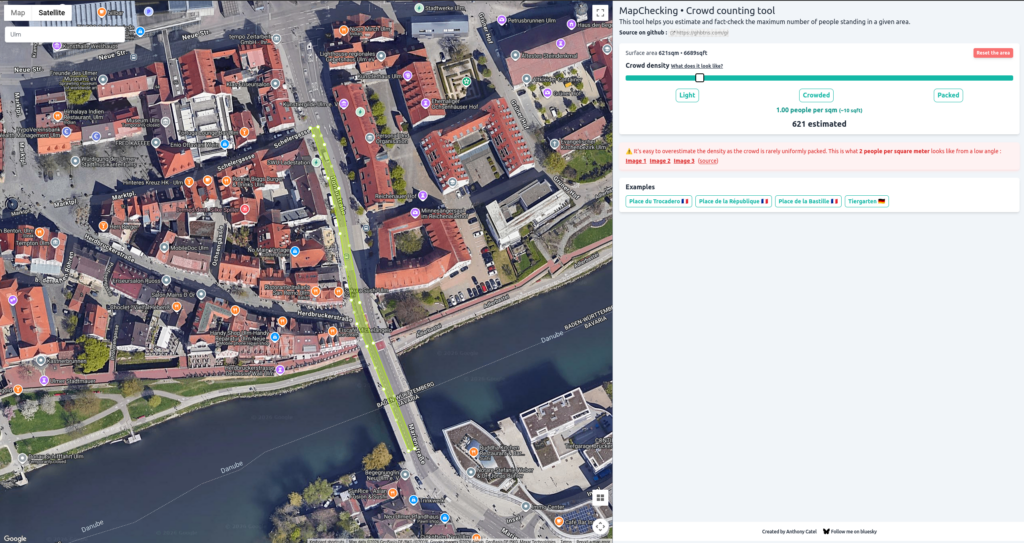Screen dimensions: 1024x543
Task: Load the Place du Trocadero example
Action: (x=658, y=202)
